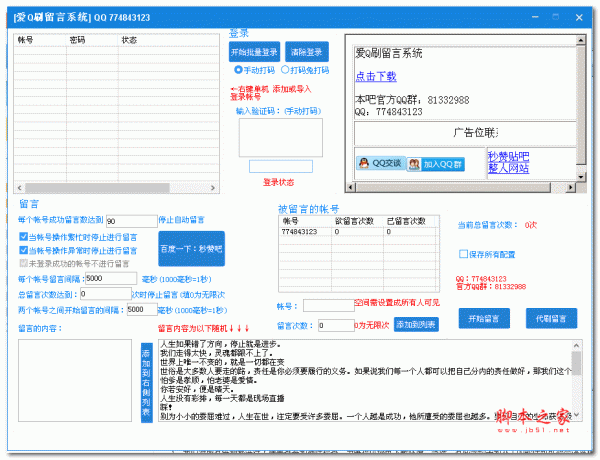Click the 百度一下：秒赞吧 button
Screen dimensions: 600x460
coord(191,249)
